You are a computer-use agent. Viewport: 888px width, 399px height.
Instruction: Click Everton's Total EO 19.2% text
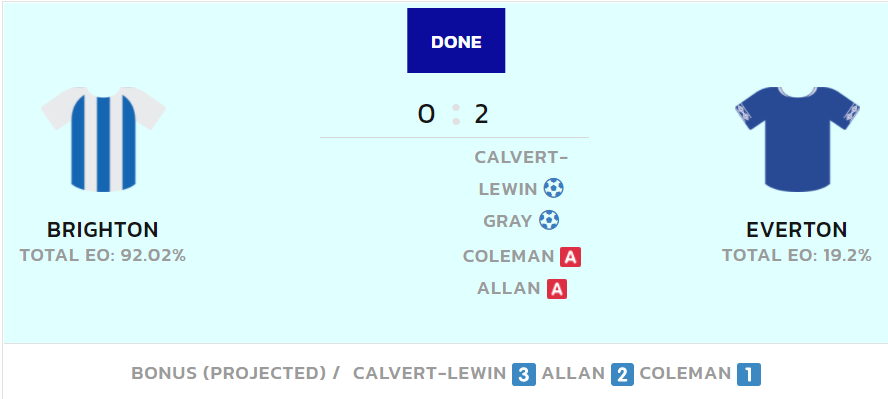pos(797,255)
